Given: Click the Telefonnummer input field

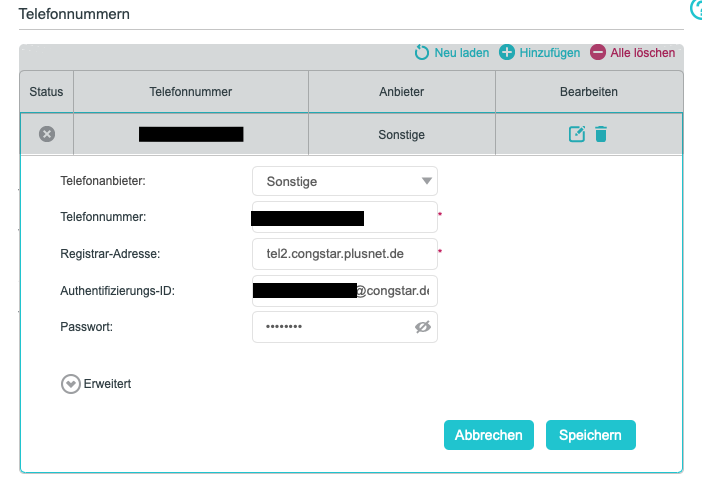Looking at the screenshot, I should [344, 217].
